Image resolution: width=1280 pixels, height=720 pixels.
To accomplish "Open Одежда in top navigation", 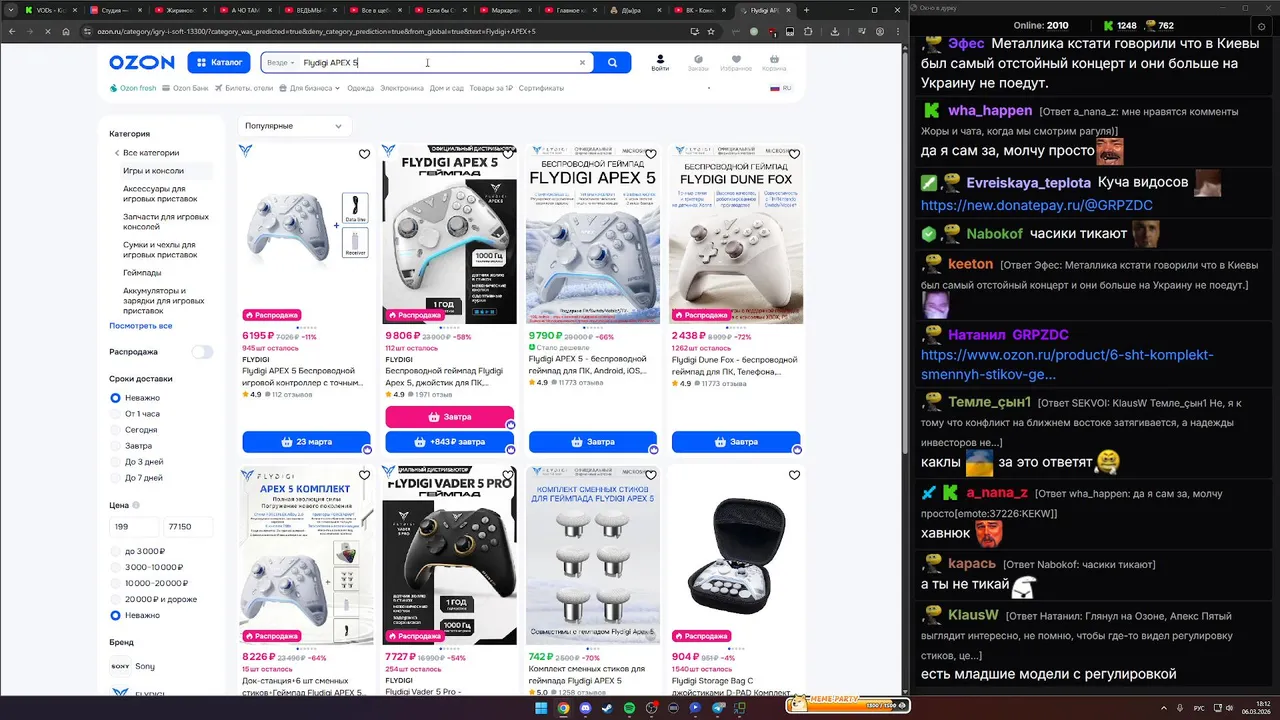I will (360, 88).
